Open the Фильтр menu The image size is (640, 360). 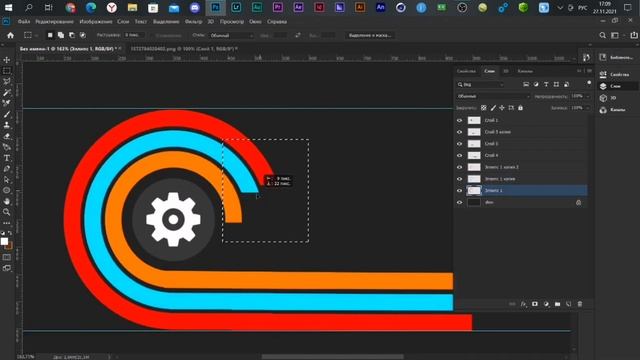click(193, 22)
